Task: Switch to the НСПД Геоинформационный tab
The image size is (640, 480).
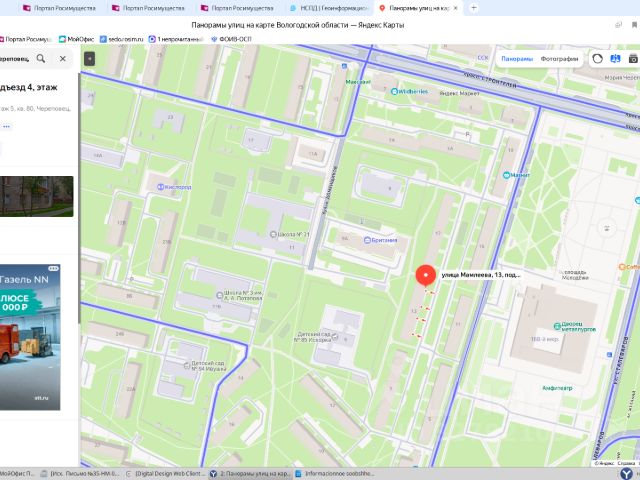Action: tap(329, 8)
